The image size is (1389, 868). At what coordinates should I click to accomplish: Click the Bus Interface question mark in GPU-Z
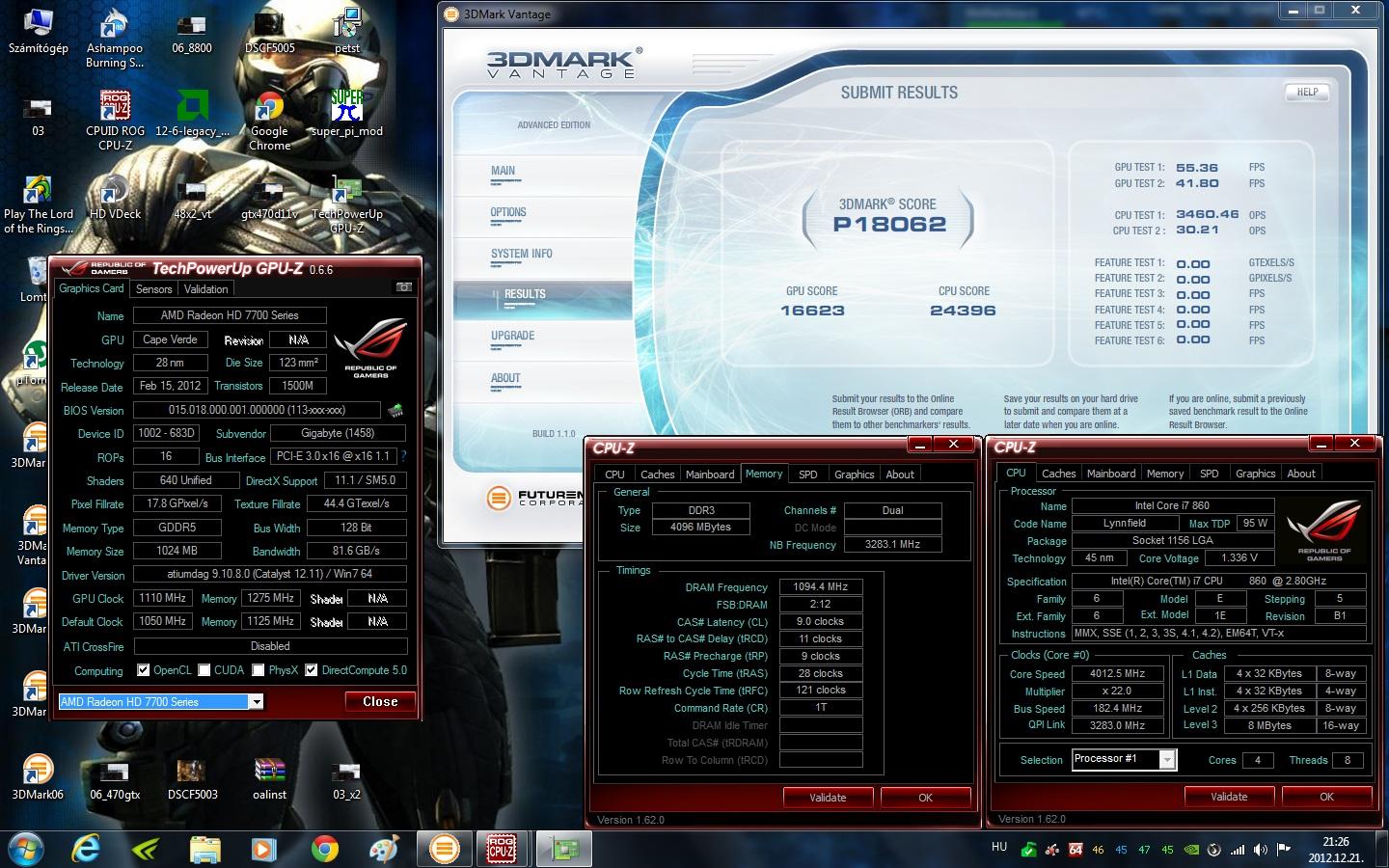tap(403, 456)
